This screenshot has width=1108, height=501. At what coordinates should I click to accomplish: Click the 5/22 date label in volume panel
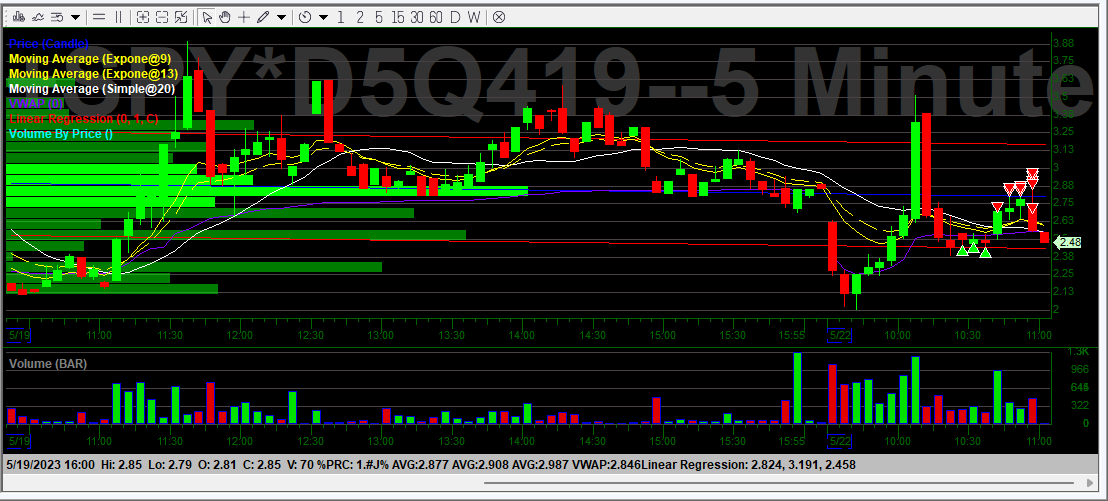click(x=841, y=441)
